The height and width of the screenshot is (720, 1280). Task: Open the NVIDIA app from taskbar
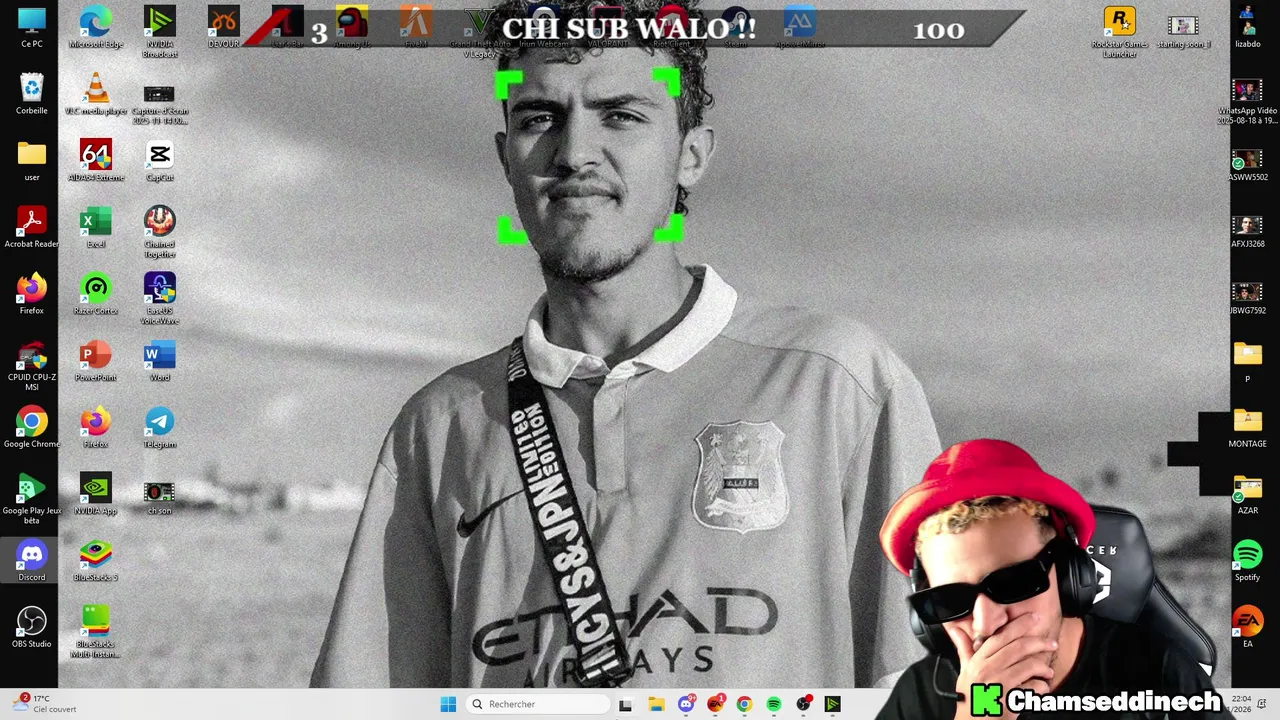[x=832, y=704]
